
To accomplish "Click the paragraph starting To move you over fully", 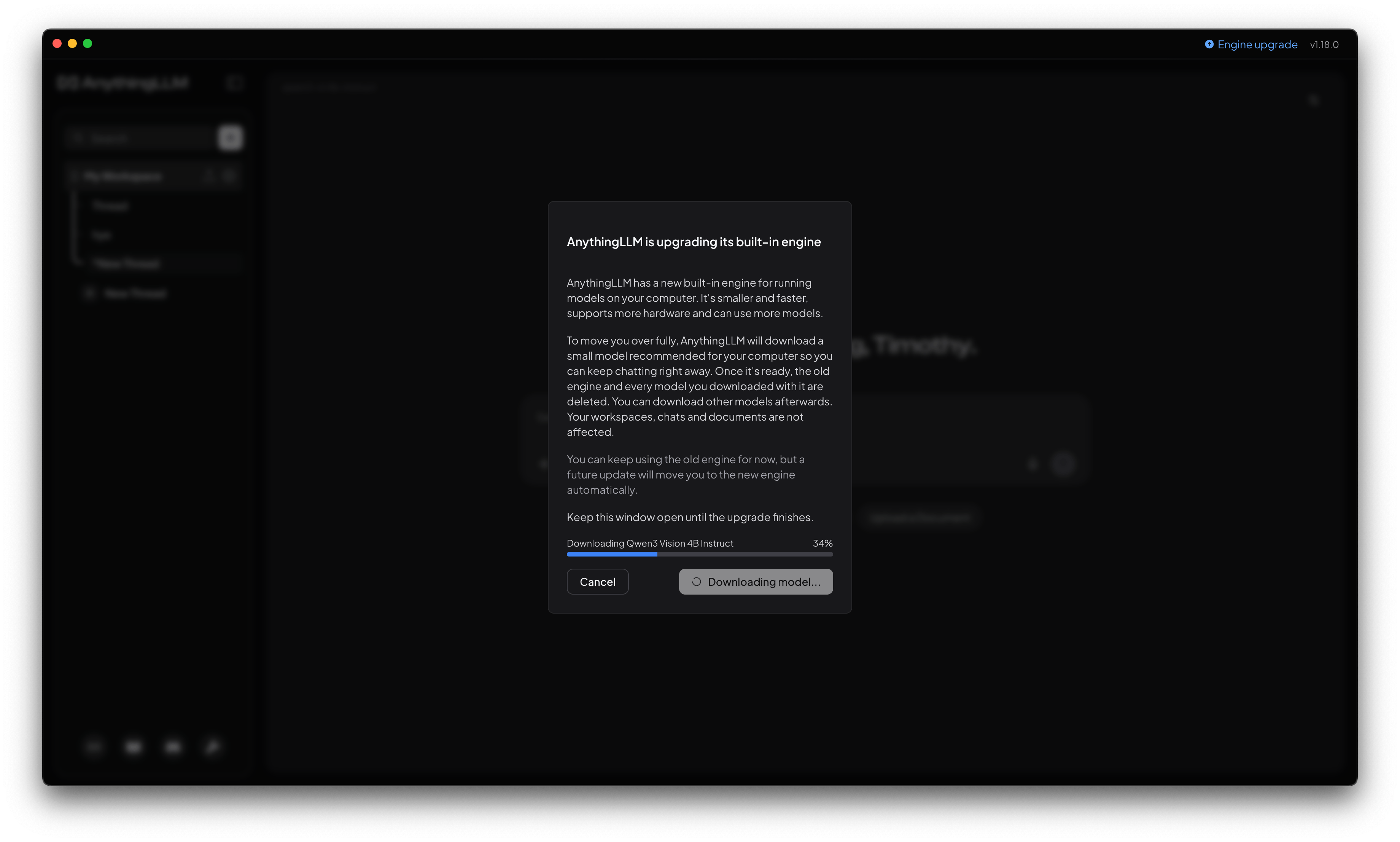I will tap(700, 386).
